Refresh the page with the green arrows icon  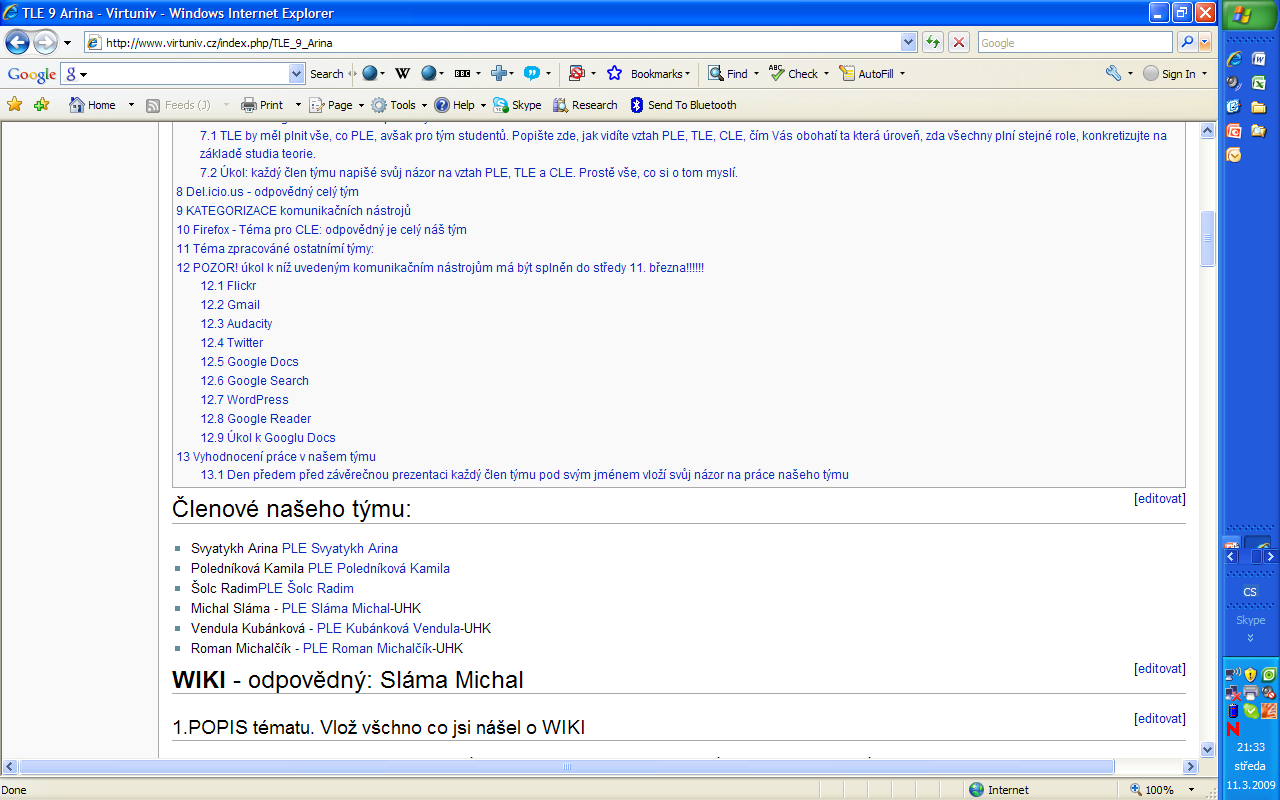[933, 42]
